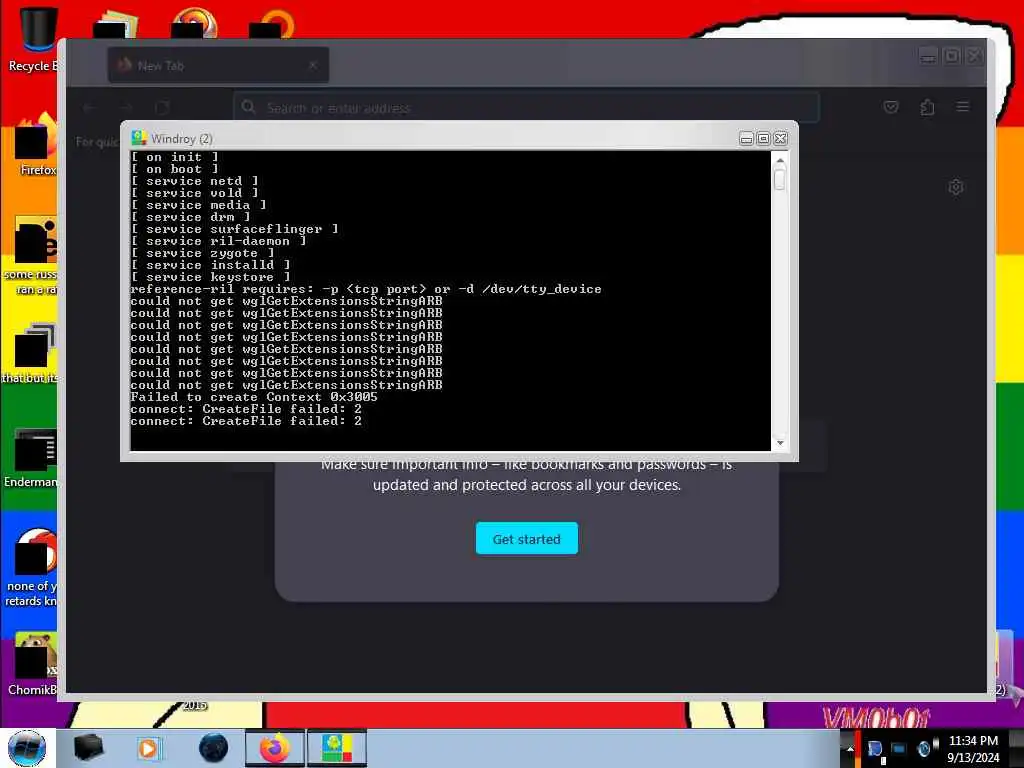
Task: Open Firefox extensions puzzle icon
Action: point(927,107)
